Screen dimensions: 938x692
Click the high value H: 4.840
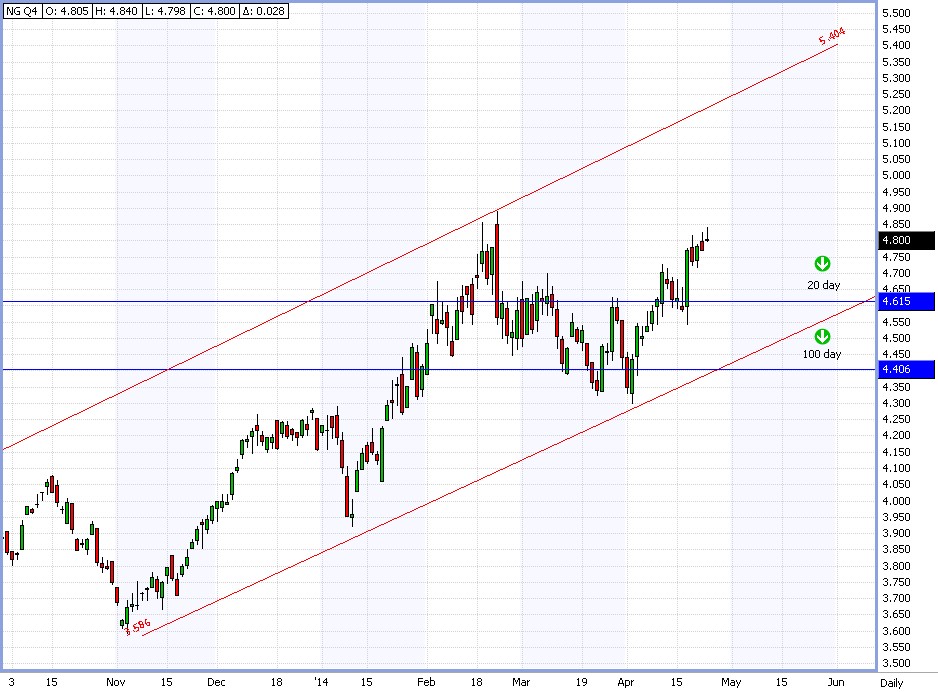coord(117,11)
